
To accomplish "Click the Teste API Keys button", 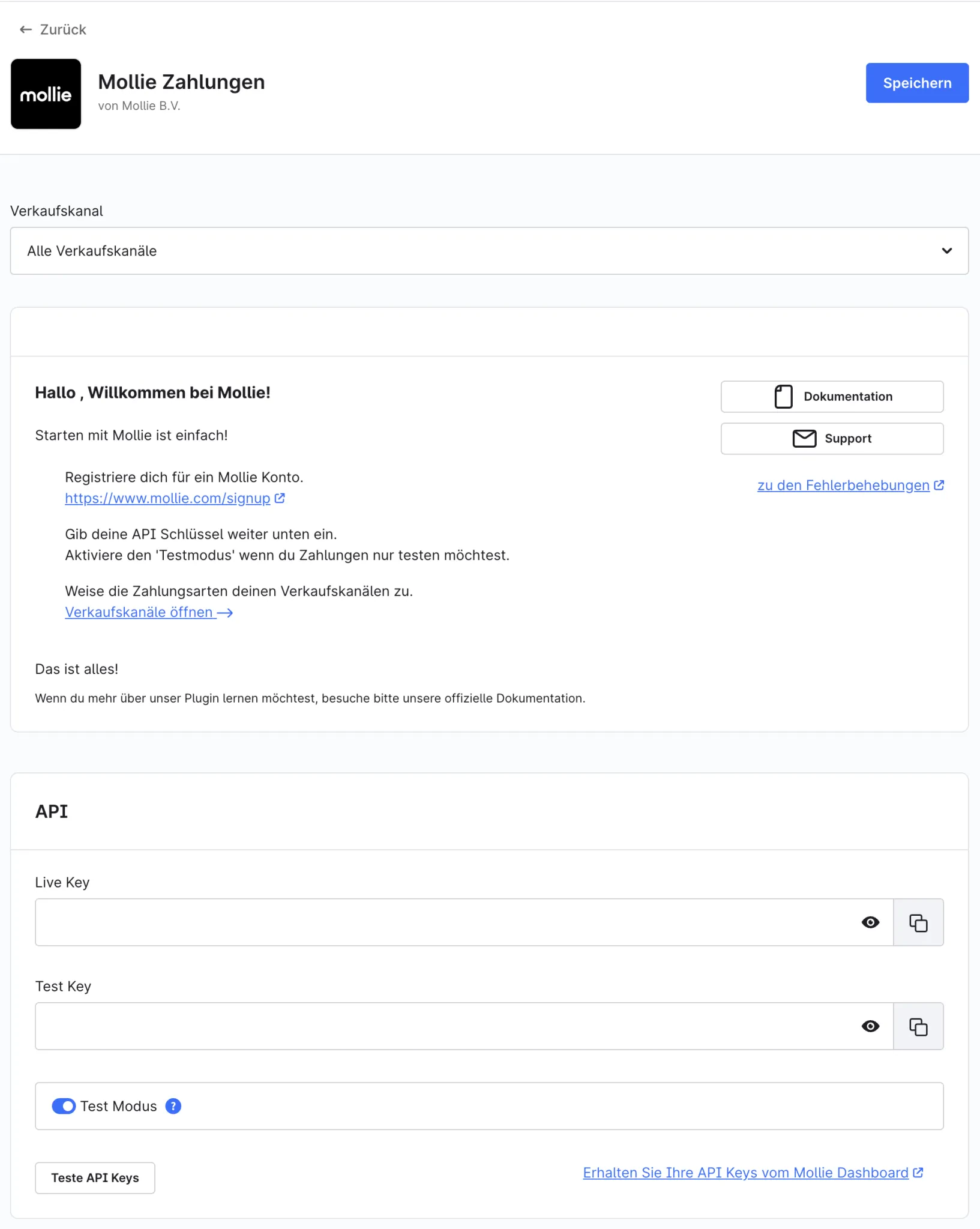I will pos(95,1178).
